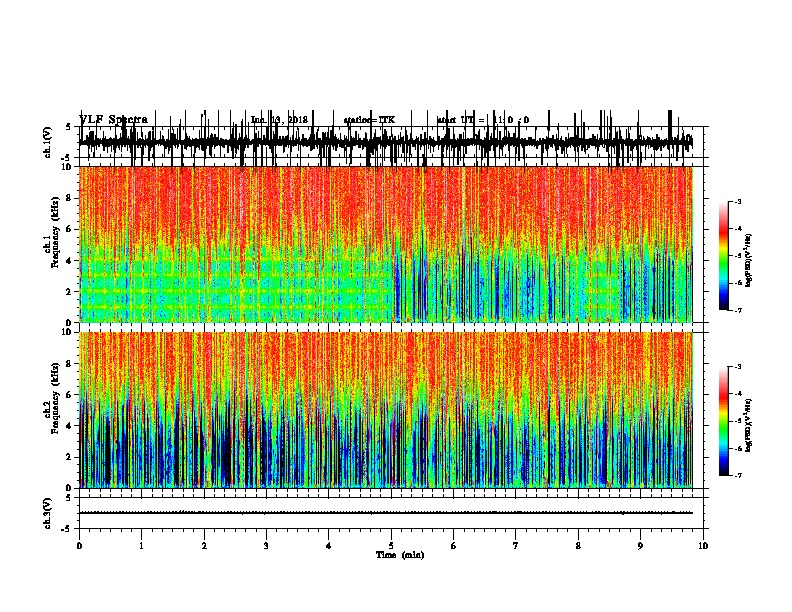This screenshot has height=612, width=792.
Task: Click time axis tick label "3"
Action: (x=266, y=546)
